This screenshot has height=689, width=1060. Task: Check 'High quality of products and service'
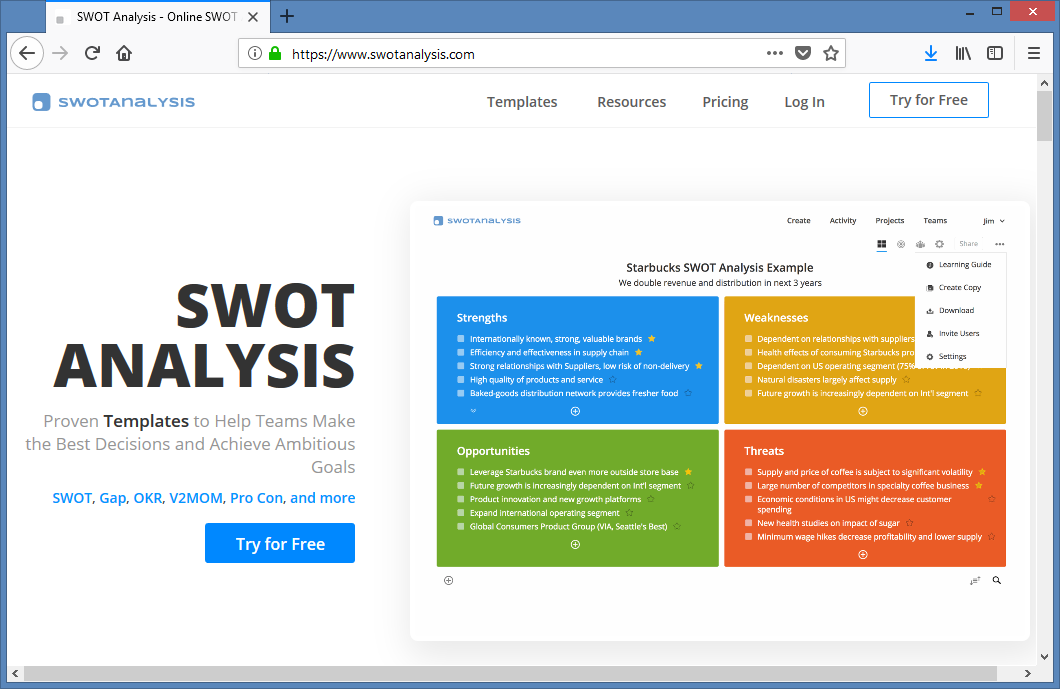click(x=460, y=379)
